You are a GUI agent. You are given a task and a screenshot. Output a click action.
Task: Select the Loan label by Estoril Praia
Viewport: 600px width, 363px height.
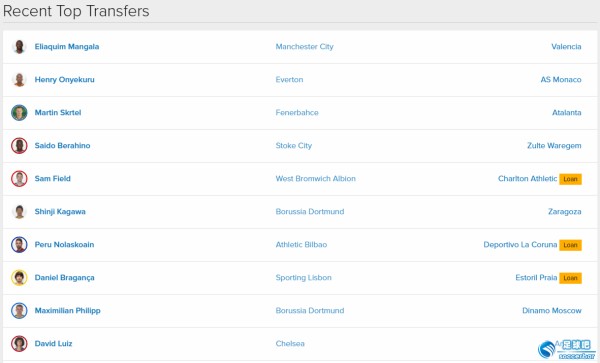(570, 278)
